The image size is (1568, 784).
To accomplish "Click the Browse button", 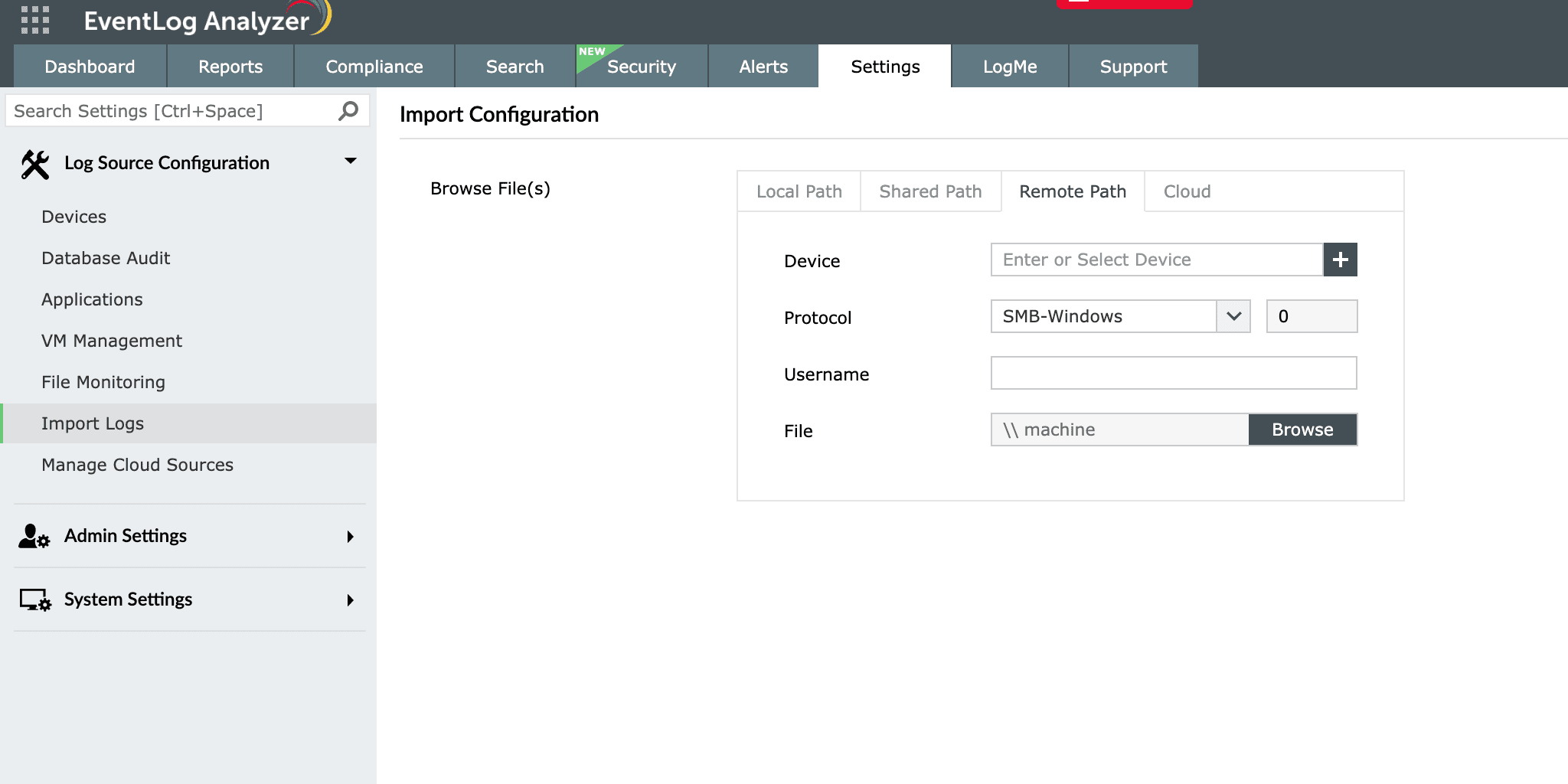I will pyautogui.click(x=1302, y=430).
